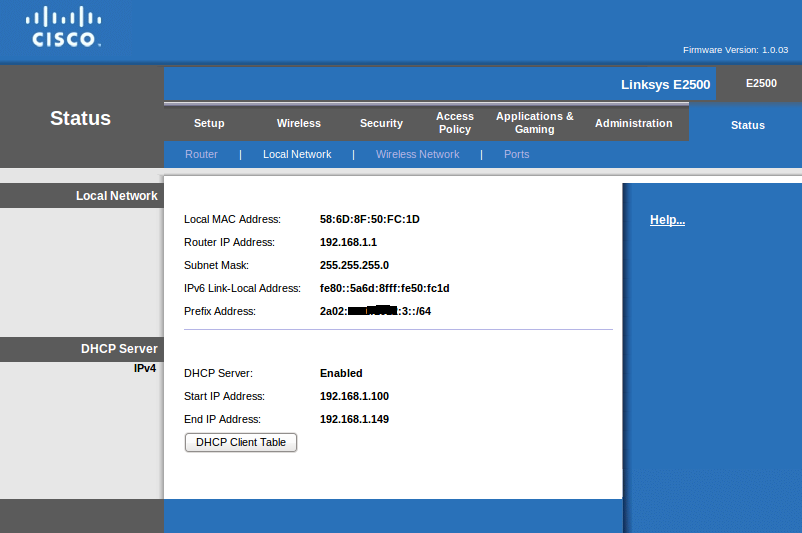Click the router IP value 192.168.1.1

click(x=348, y=242)
